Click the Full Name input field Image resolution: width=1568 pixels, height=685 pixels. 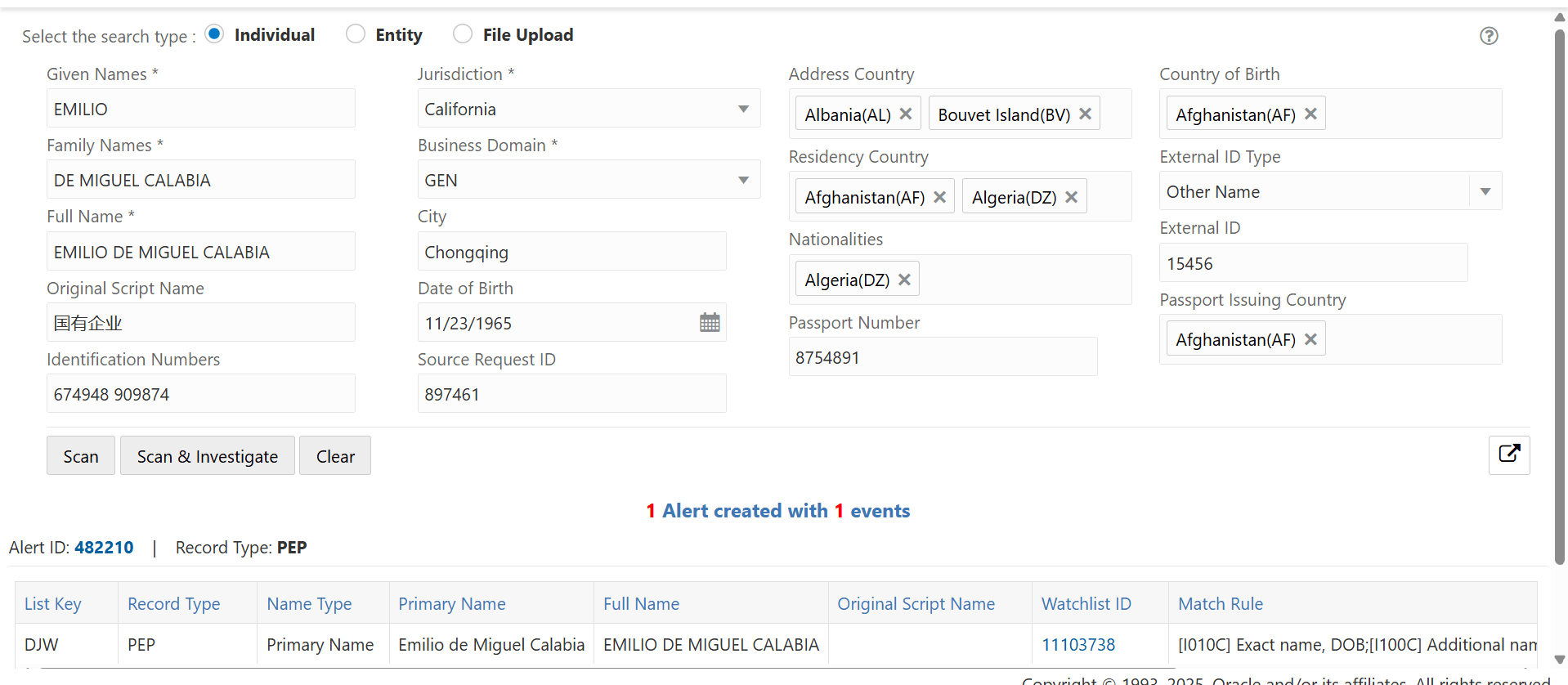pos(200,252)
